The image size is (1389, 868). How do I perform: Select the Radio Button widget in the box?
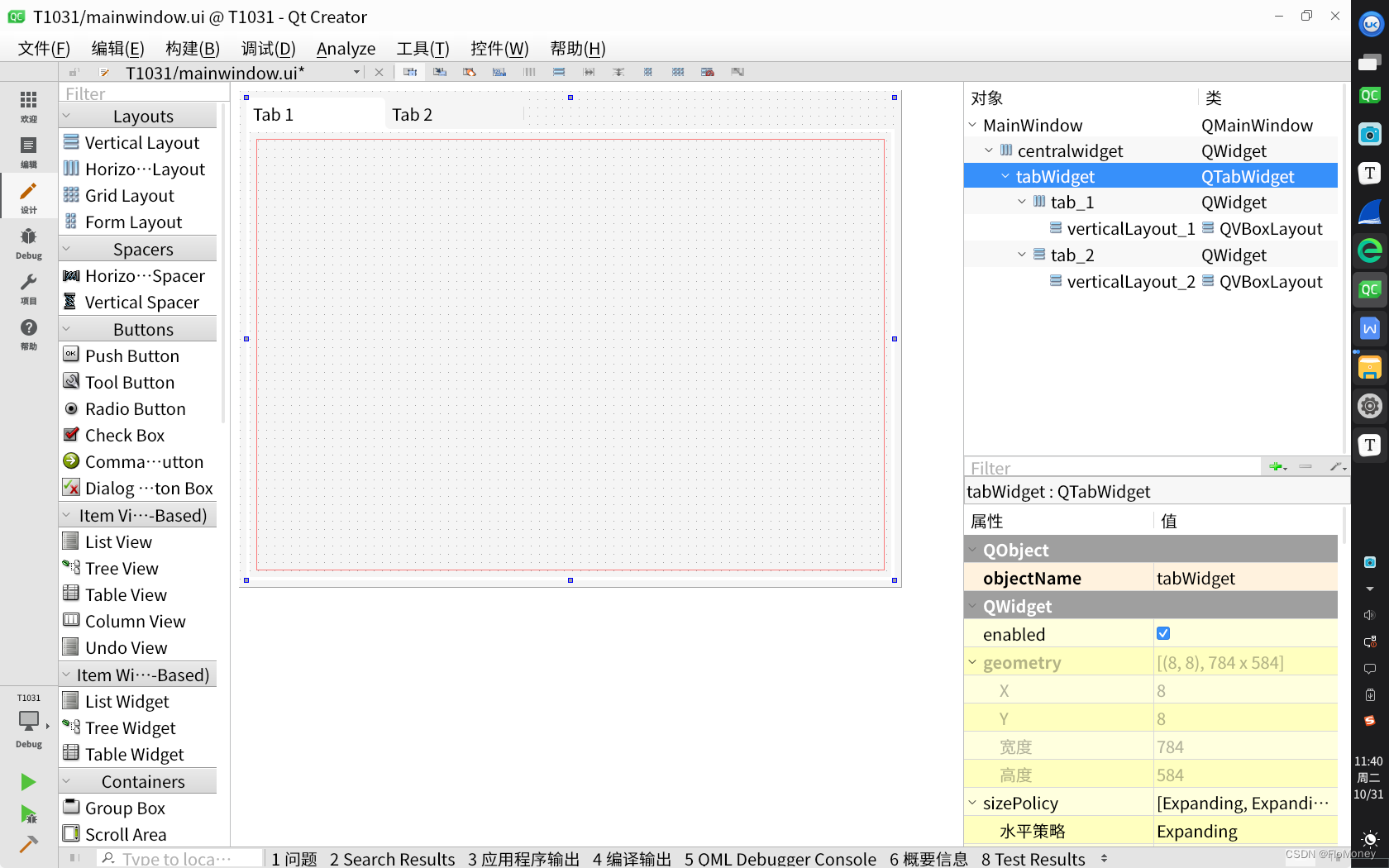point(135,408)
